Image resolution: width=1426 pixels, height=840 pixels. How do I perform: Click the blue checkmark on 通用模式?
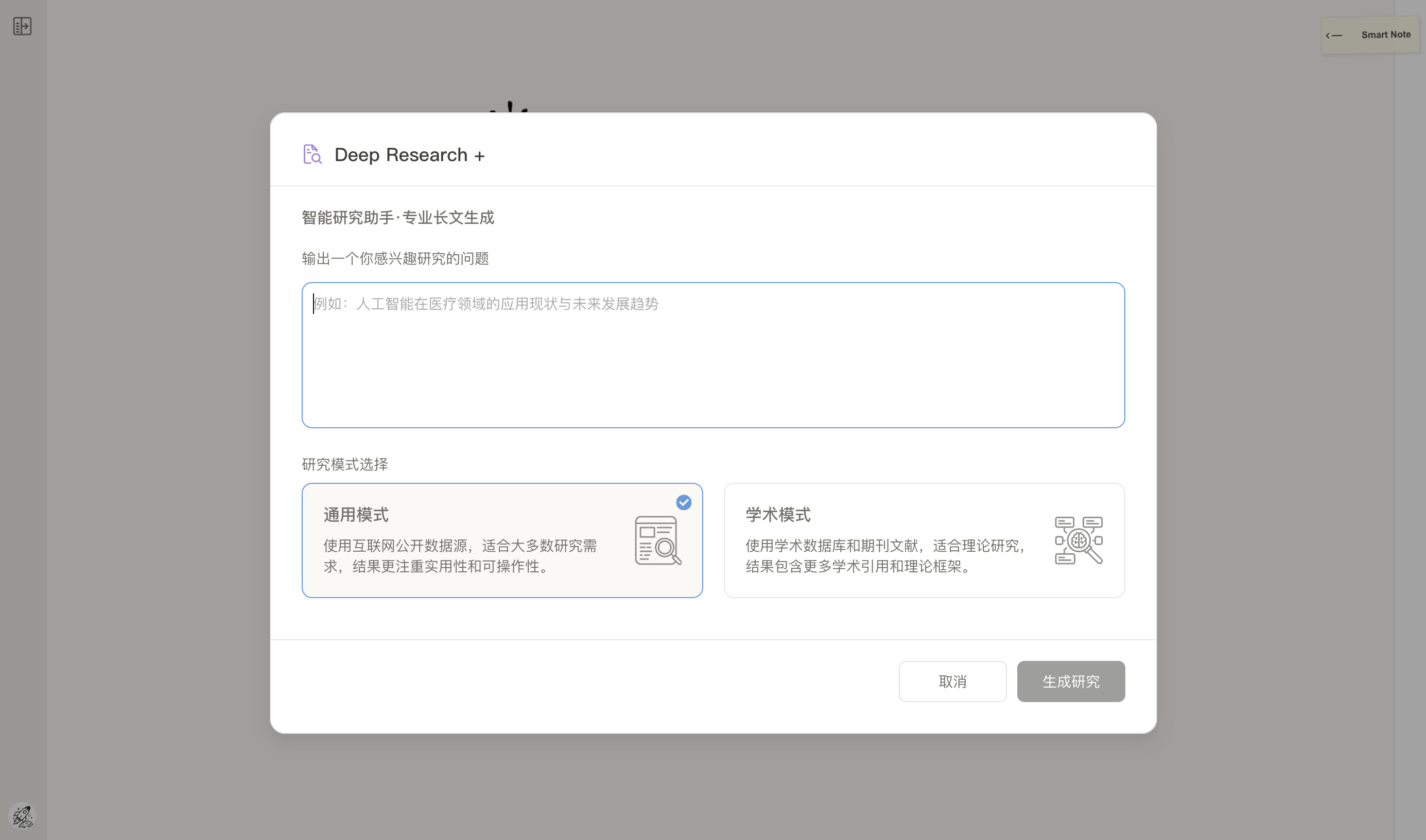coord(683,502)
